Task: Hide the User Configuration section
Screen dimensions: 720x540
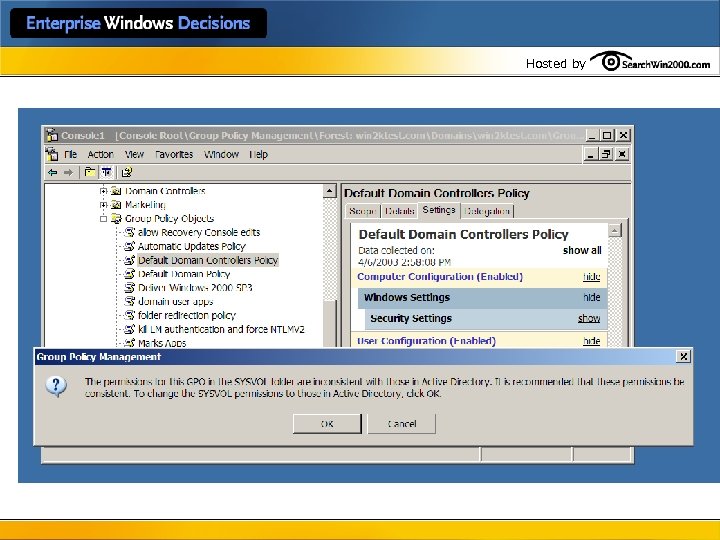Action: [591, 341]
